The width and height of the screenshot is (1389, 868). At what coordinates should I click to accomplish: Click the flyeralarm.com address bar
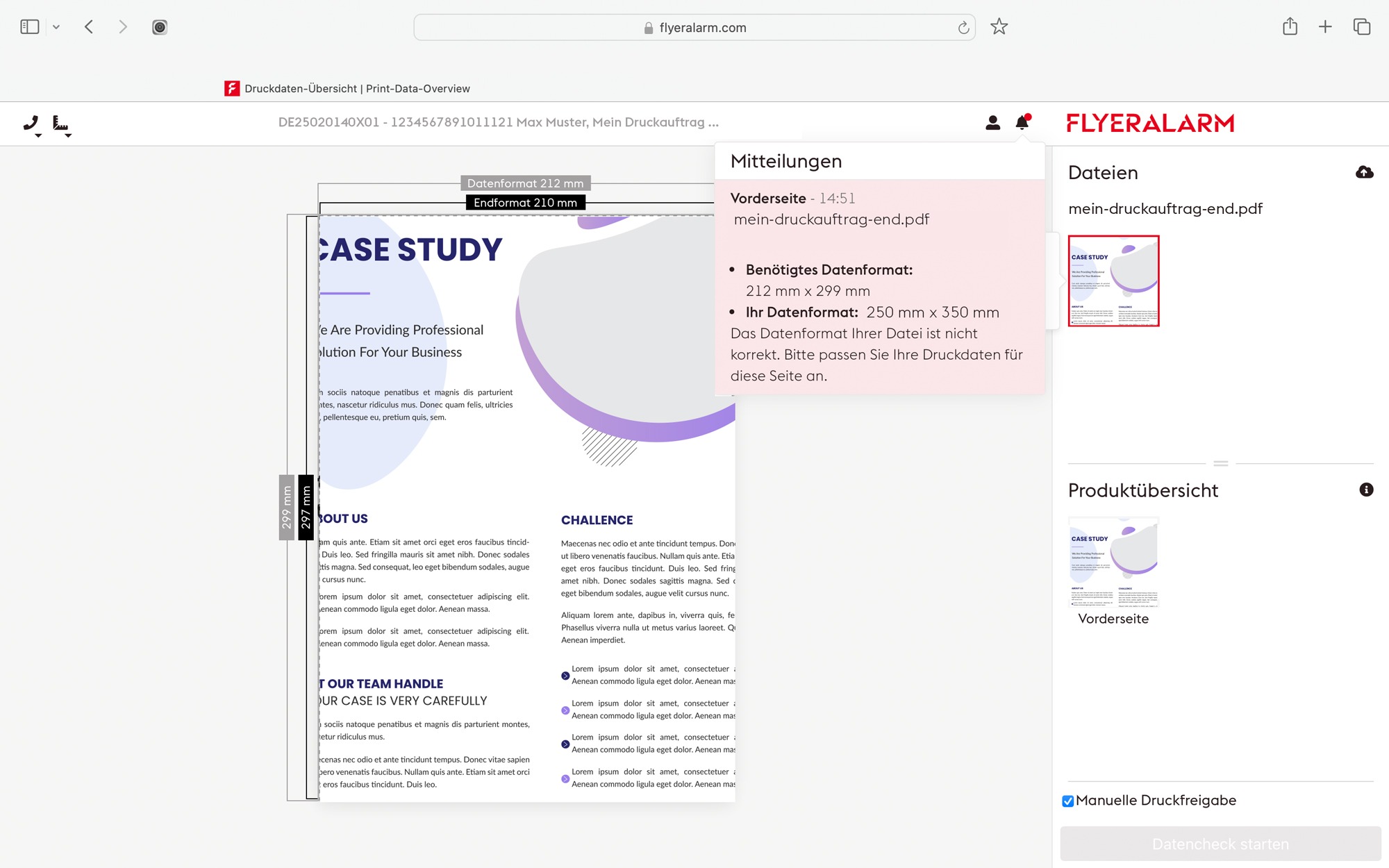694,28
